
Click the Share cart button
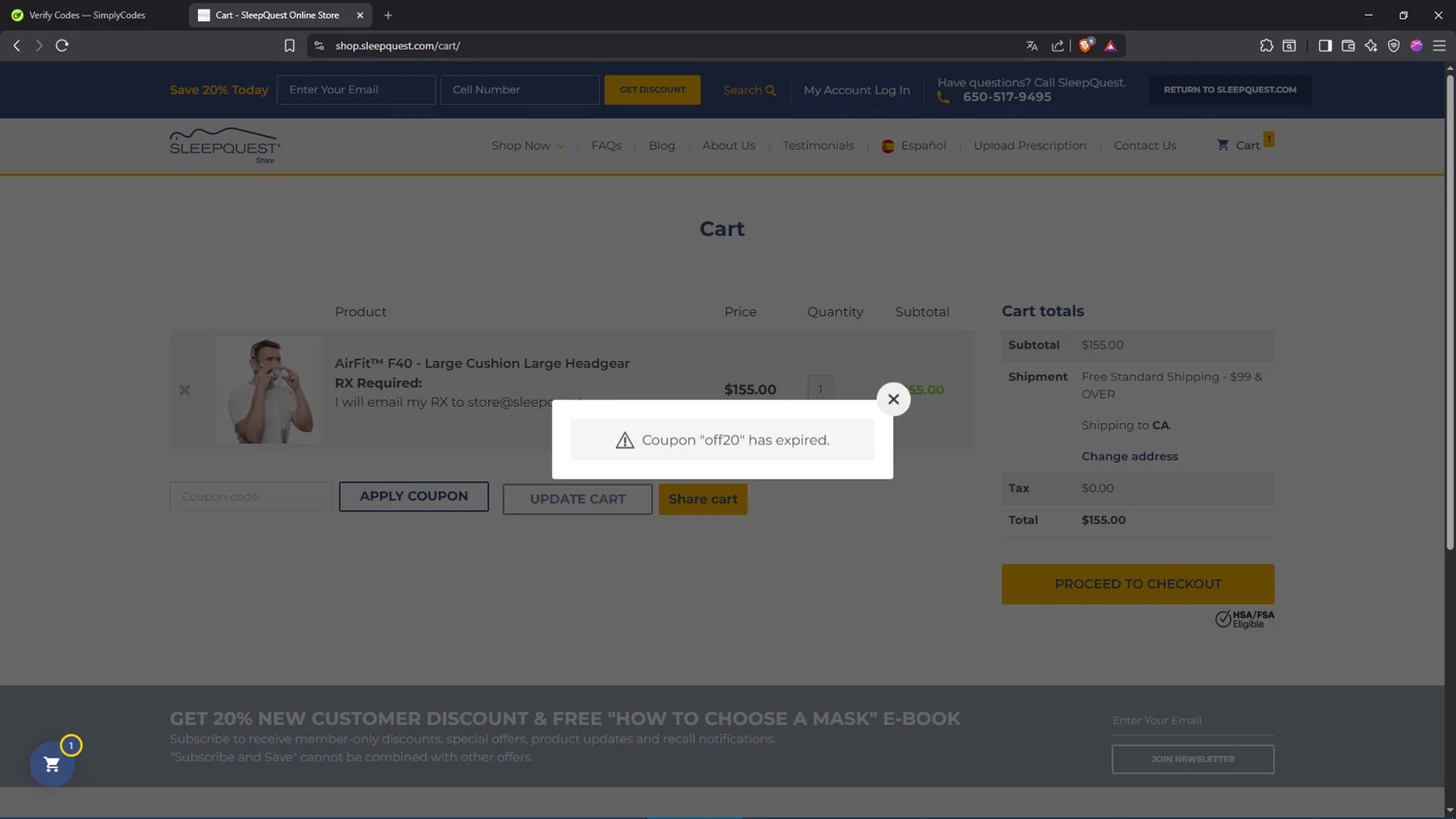(703, 499)
